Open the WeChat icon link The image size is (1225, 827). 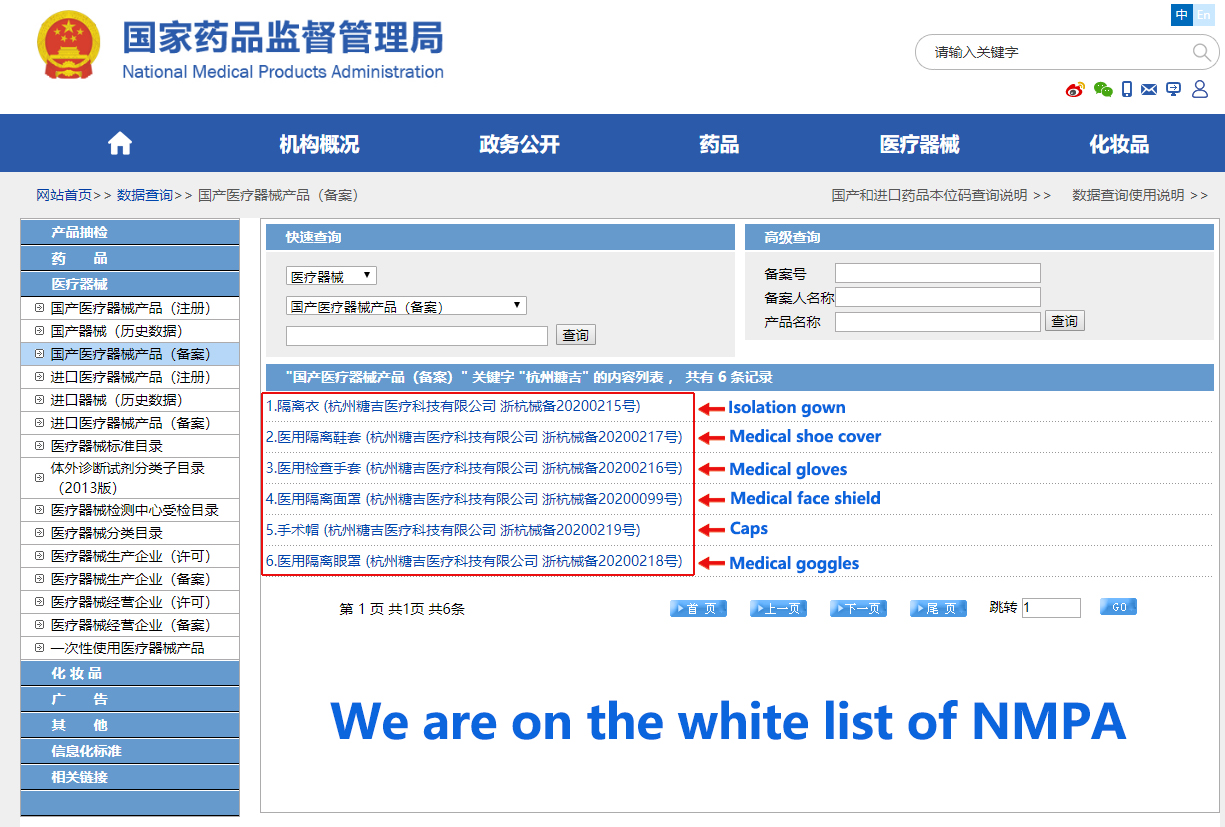click(x=1103, y=89)
